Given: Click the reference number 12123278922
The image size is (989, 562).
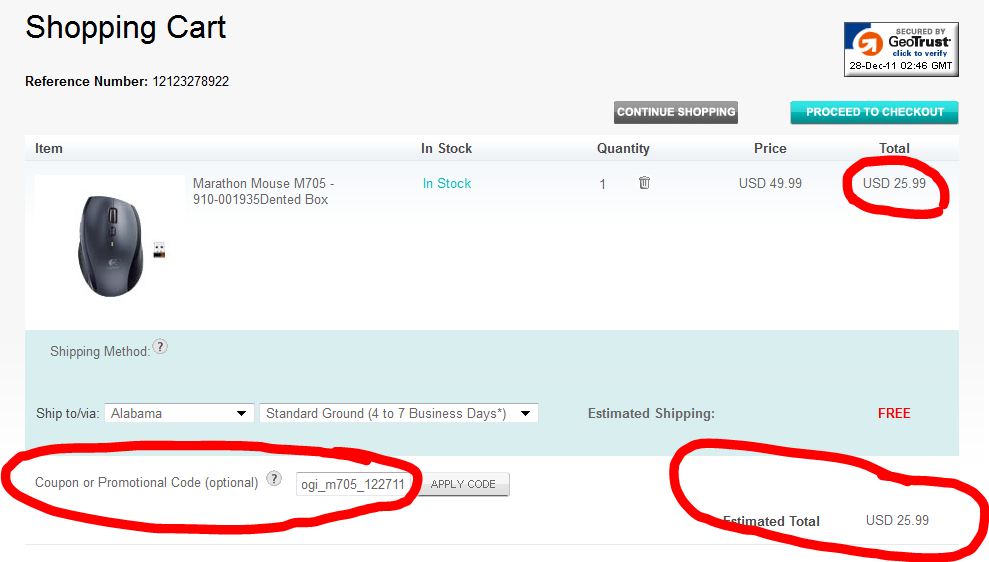Looking at the screenshot, I should [190, 81].
